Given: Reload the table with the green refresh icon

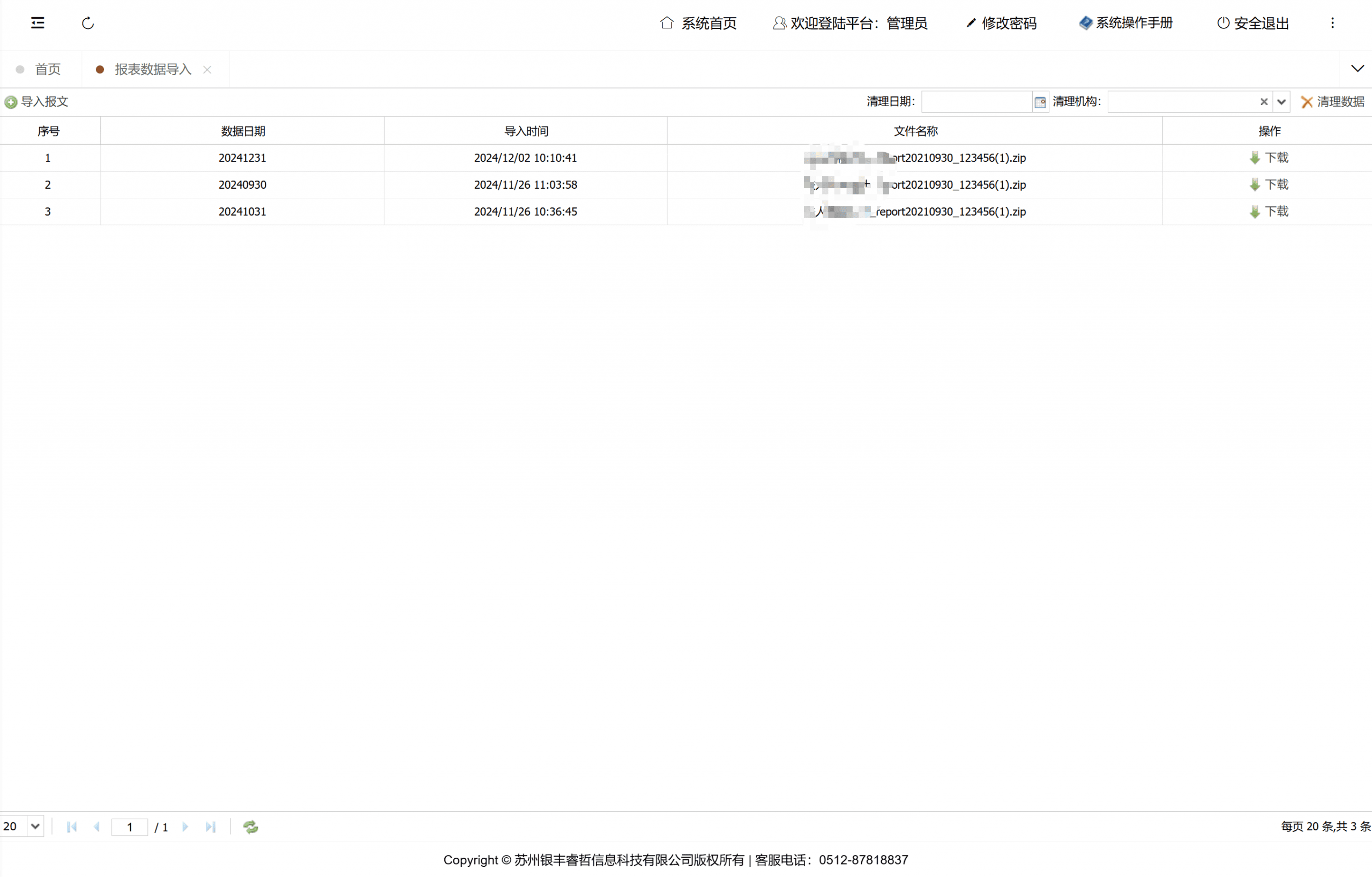Looking at the screenshot, I should [251, 827].
